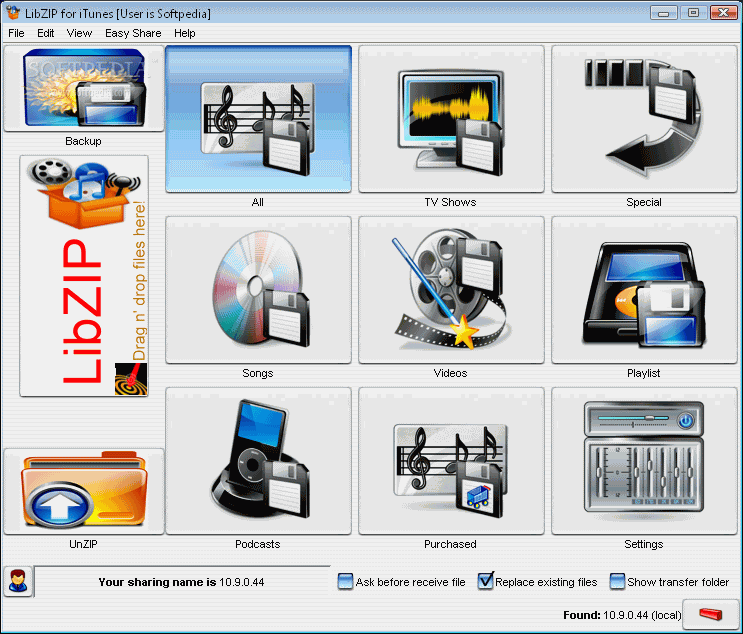The height and width of the screenshot is (634, 743).
Task: Click the Found: 10.9.0.44 (local) status
Action: pos(622,615)
